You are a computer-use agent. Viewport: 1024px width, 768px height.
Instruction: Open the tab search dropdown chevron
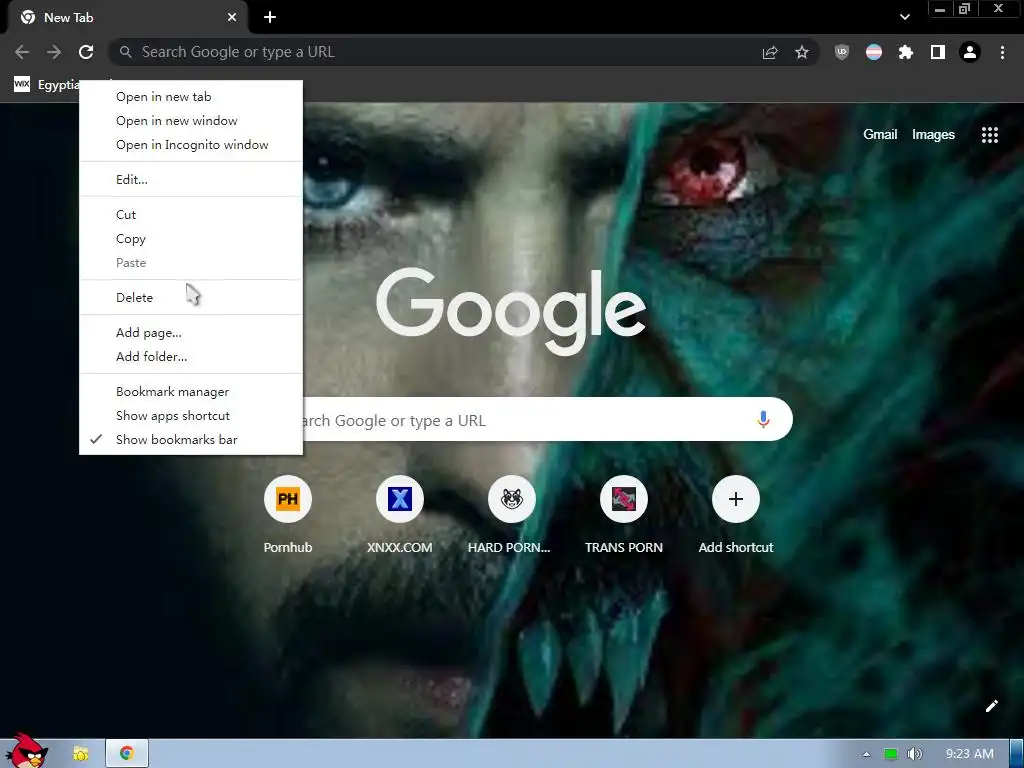pos(904,17)
